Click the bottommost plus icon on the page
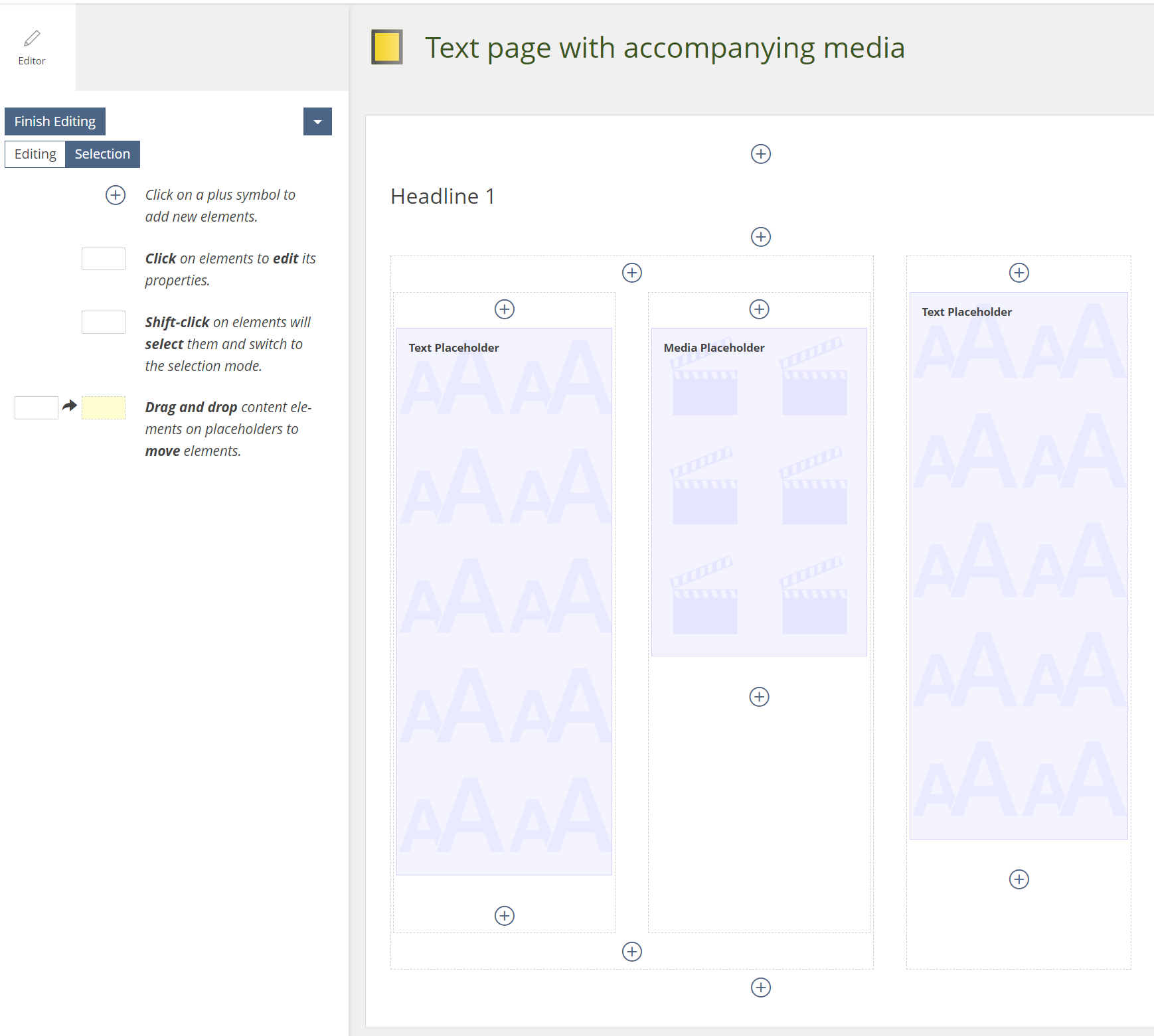Viewport: 1154px width, 1036px height. coord(760,988)
